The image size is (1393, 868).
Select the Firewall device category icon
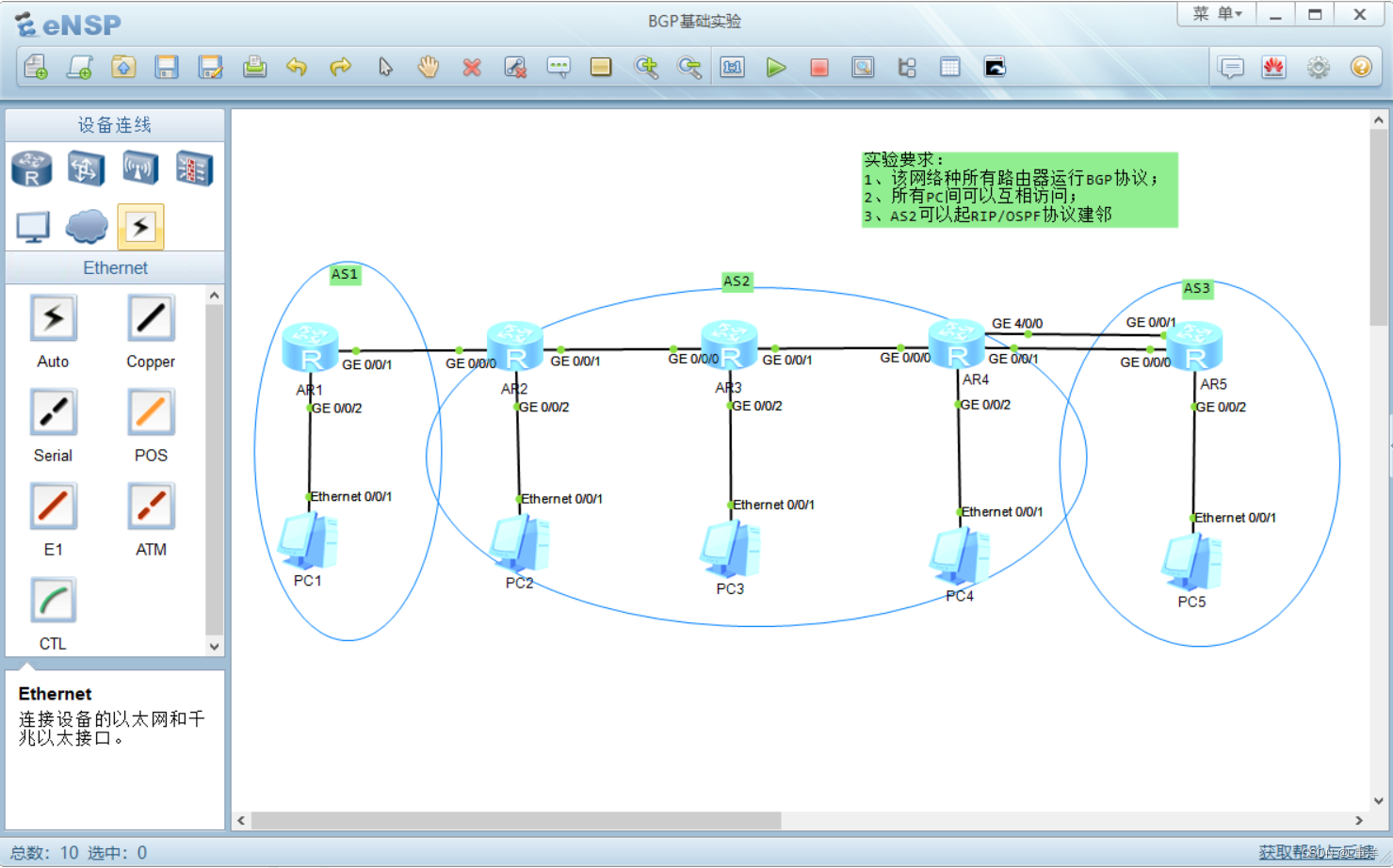[193, 168]
